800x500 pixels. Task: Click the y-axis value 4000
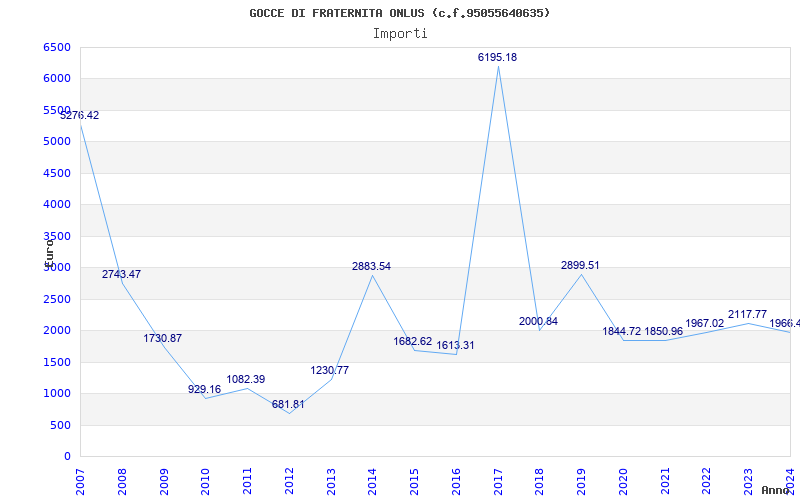57,205
